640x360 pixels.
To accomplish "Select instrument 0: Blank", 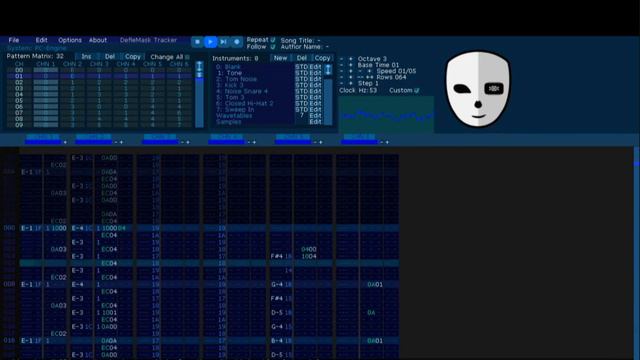I will coord(228,67).
